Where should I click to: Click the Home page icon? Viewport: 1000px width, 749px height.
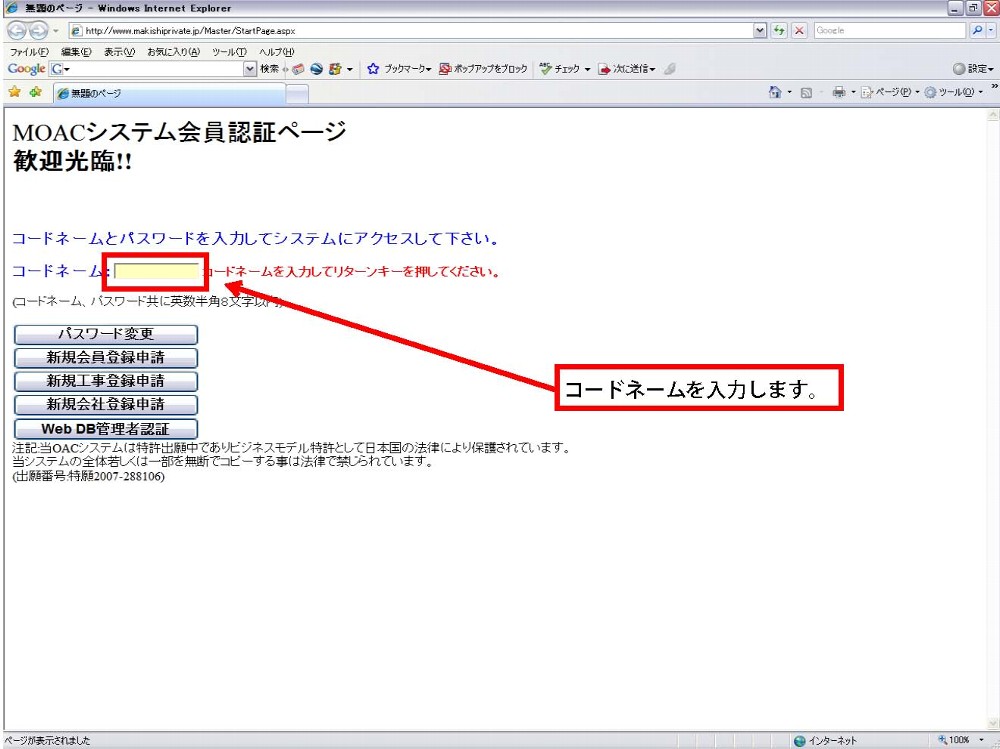[x=775, y=93]
